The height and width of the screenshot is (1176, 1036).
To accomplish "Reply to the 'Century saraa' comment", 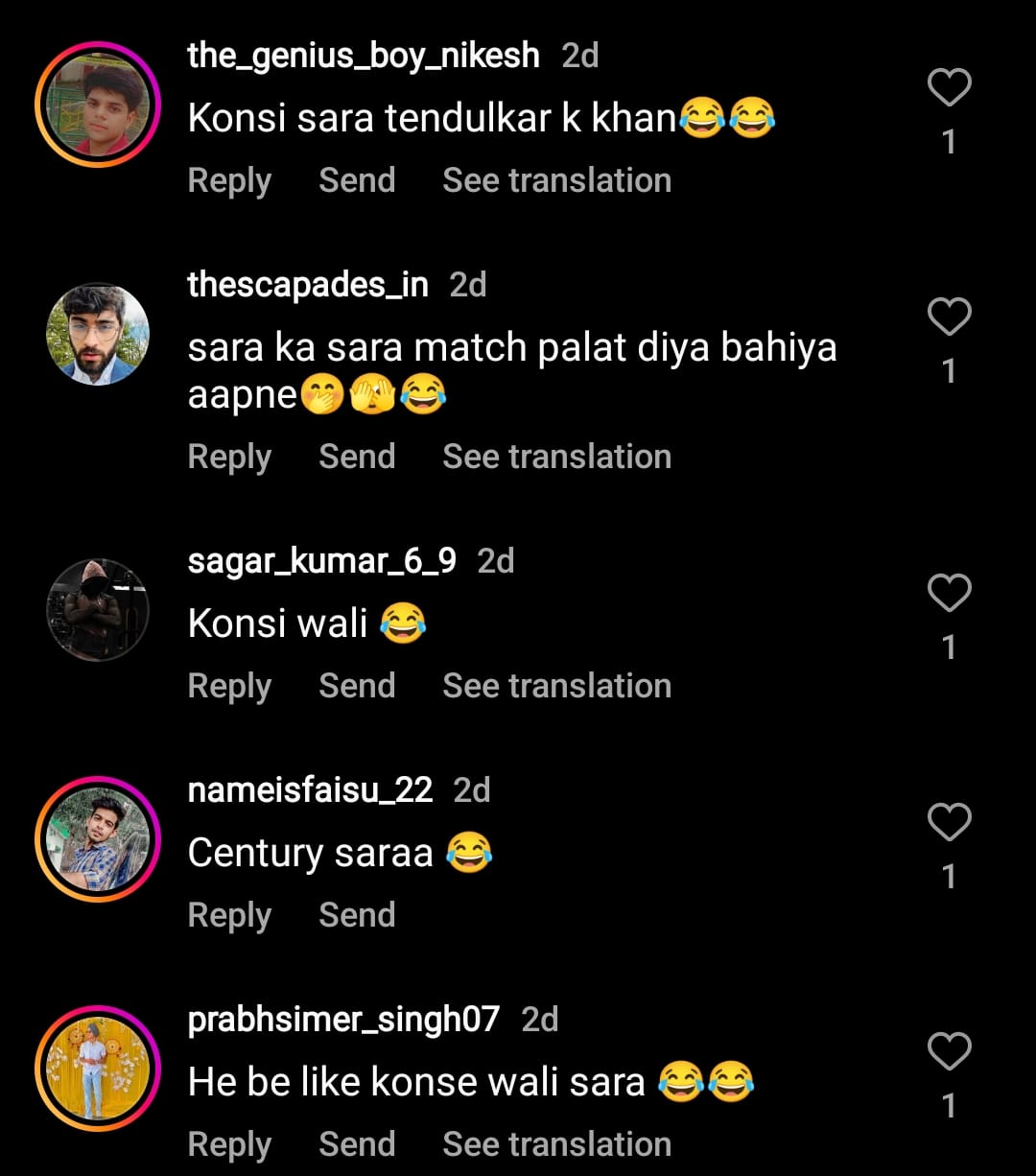I will (229, 915).
